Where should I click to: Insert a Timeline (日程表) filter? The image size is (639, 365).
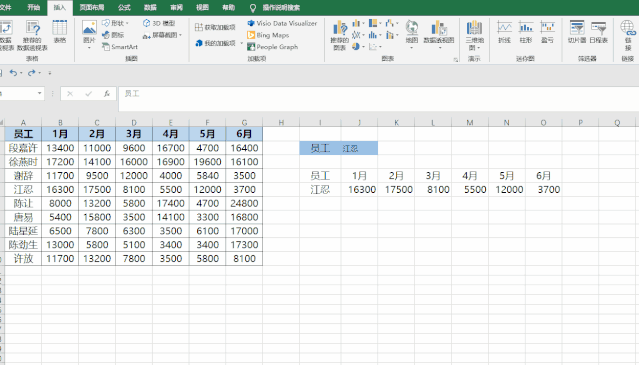click(x=598, y=32)
